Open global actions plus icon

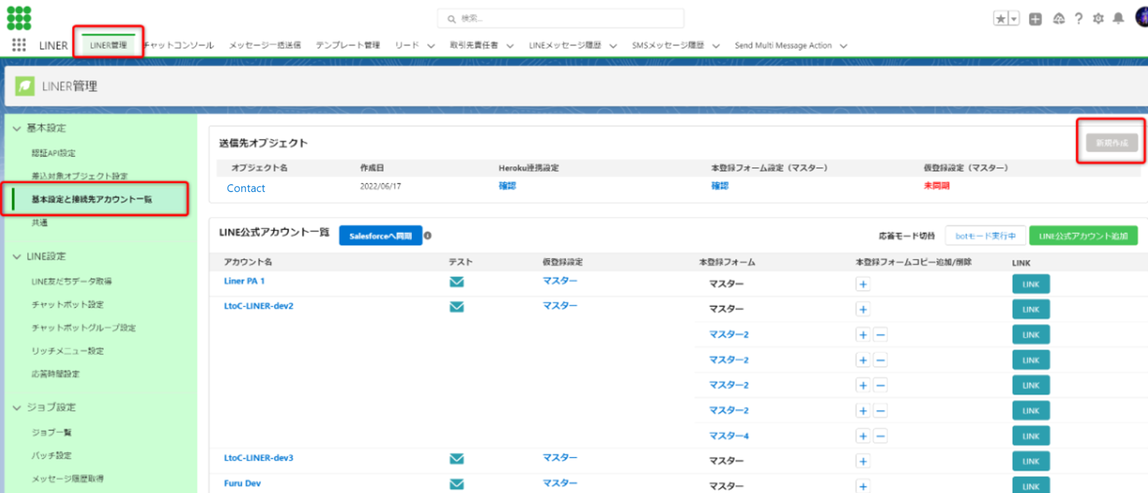point(1035,19)
